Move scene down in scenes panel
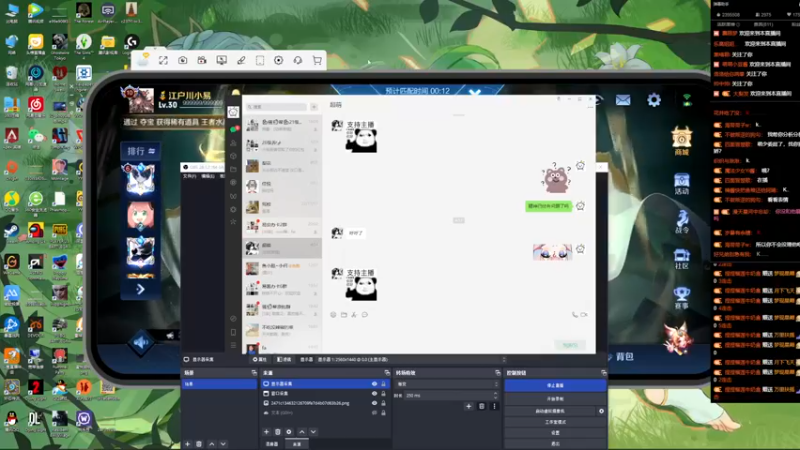 point(223,444)
